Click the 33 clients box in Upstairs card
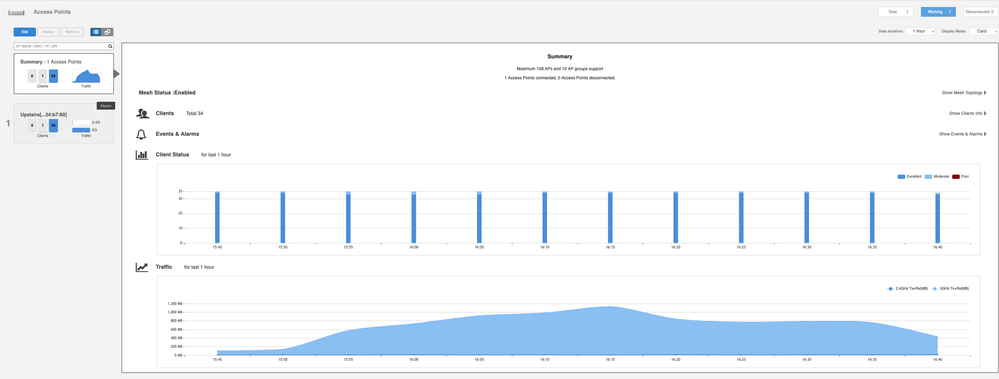999x379 pixels. click(x=54, y=125)
